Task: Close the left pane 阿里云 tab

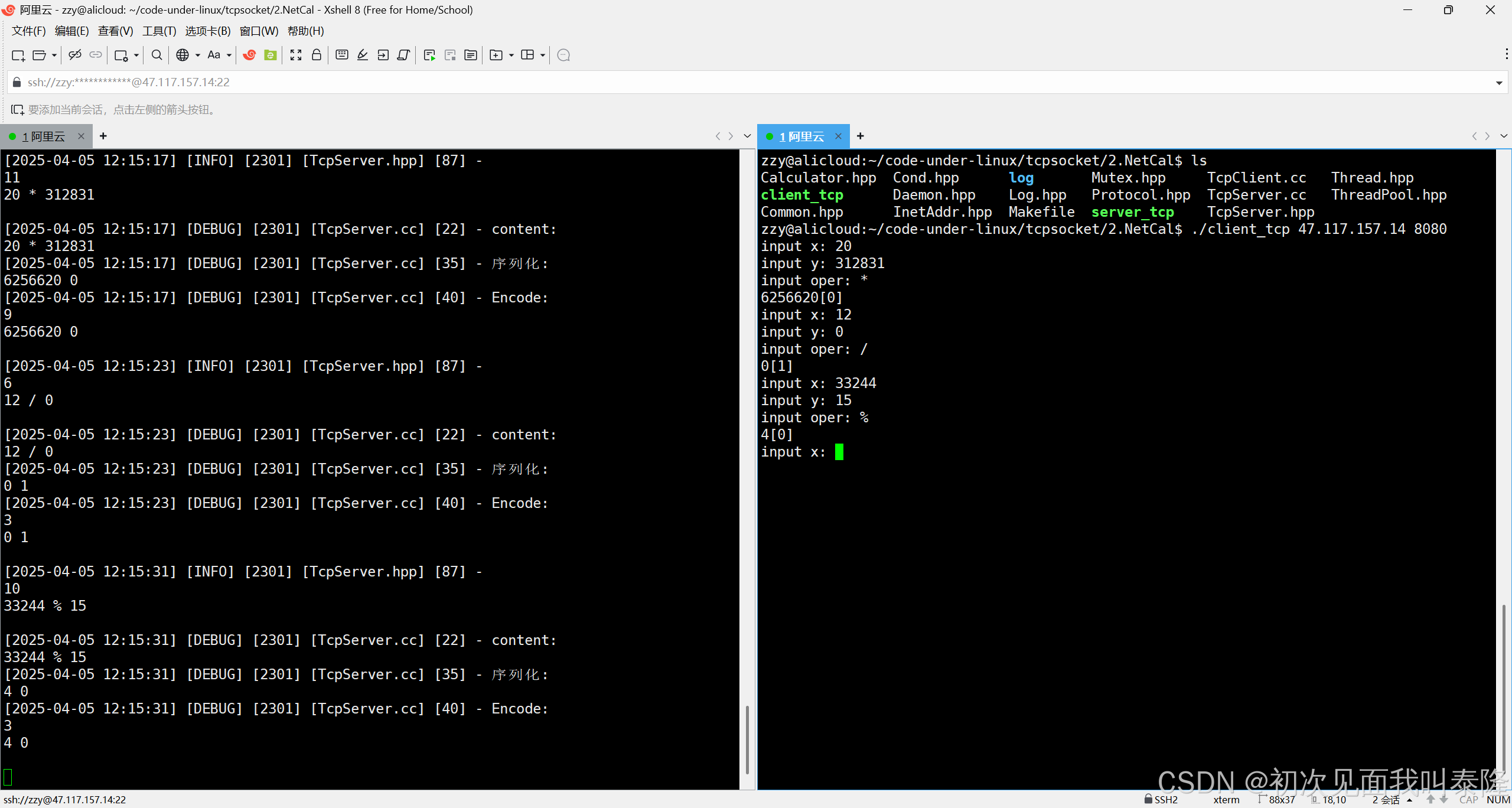Action: coord(82,136)
